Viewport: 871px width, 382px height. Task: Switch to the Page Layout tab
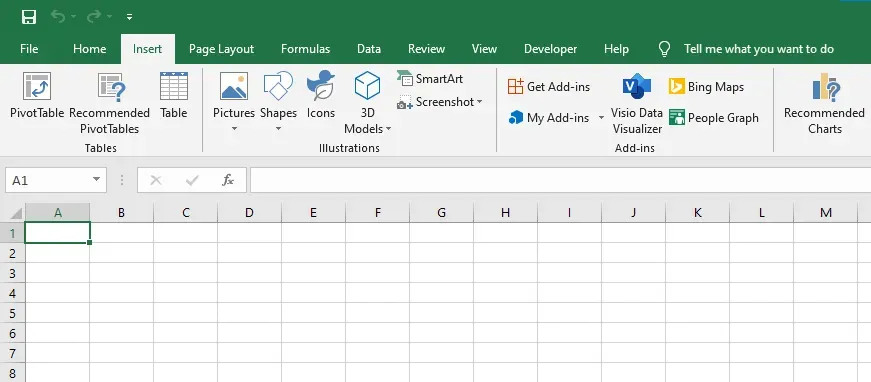point(221,49)
